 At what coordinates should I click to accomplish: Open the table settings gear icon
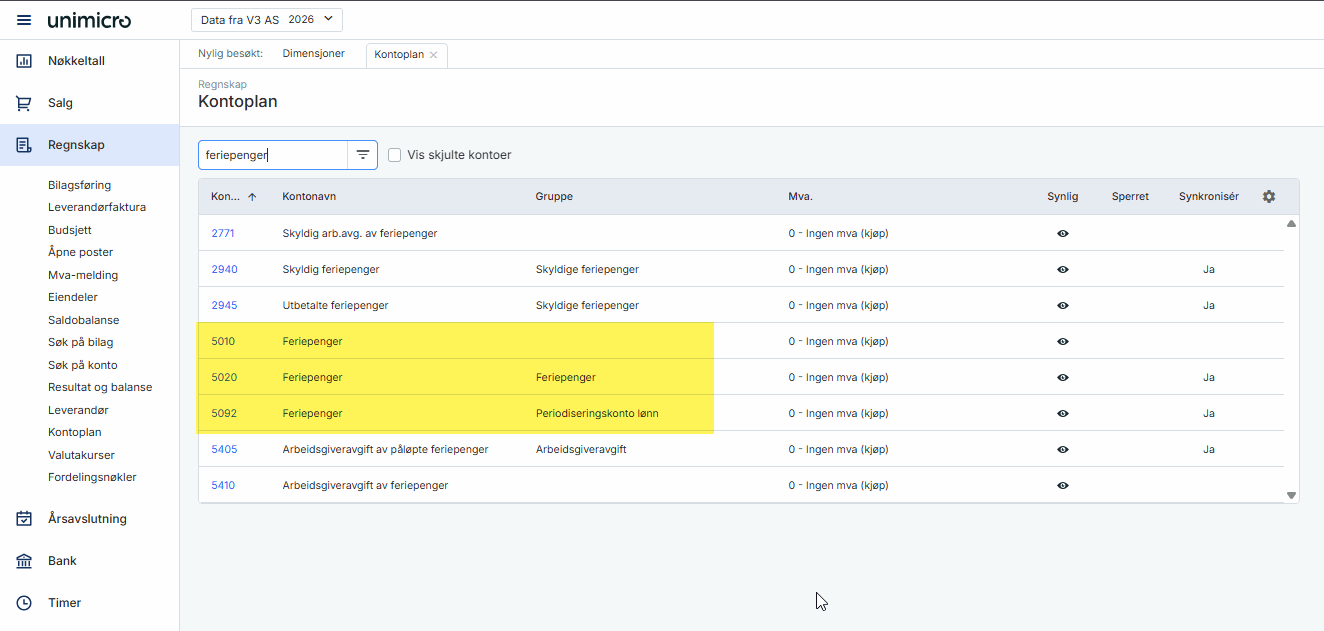1269,197
